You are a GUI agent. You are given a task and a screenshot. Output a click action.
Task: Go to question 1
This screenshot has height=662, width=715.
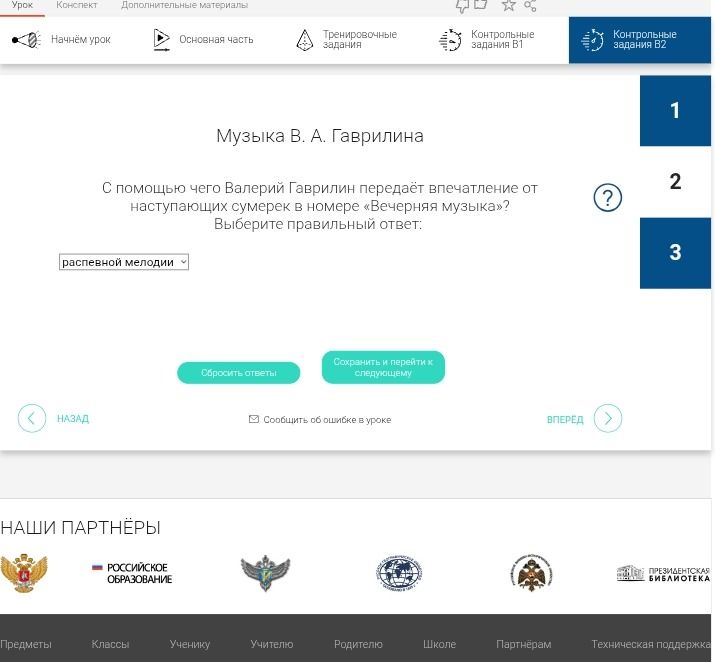coord(675,111)
